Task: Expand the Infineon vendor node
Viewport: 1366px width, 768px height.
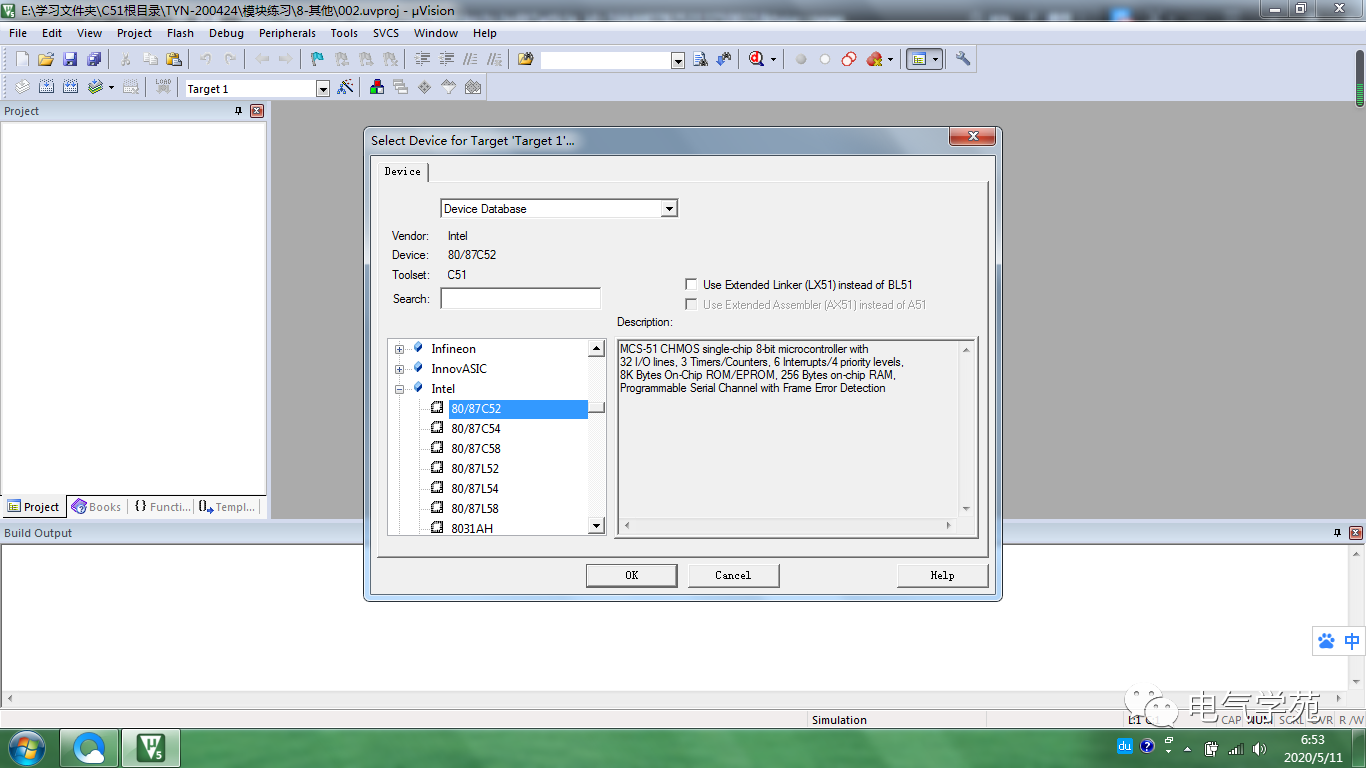Action: pos(399,349)
